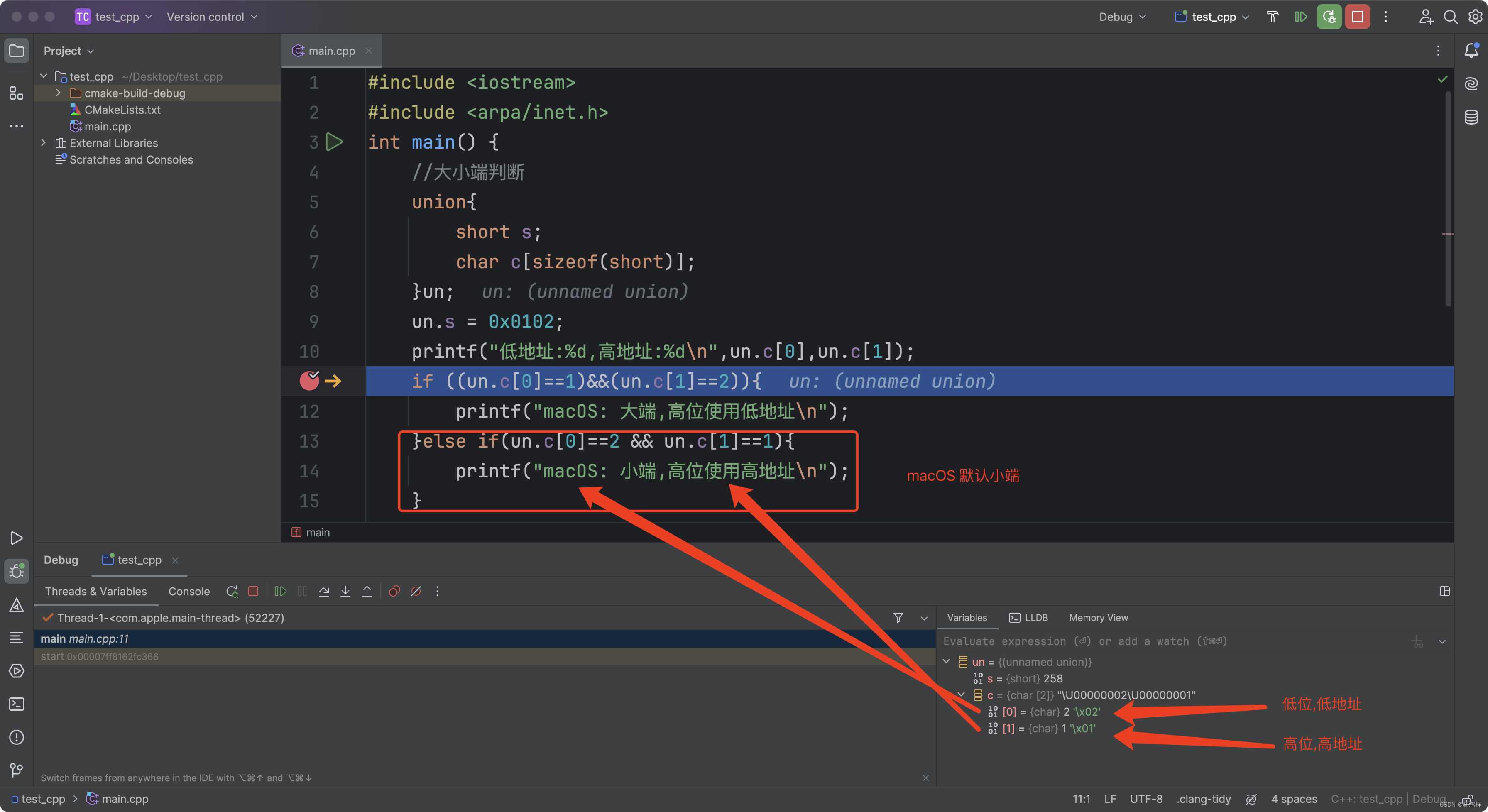Open the Debug tool window bug icon
The height and width of the screenshot is (812, 1488).
point(17,571)
